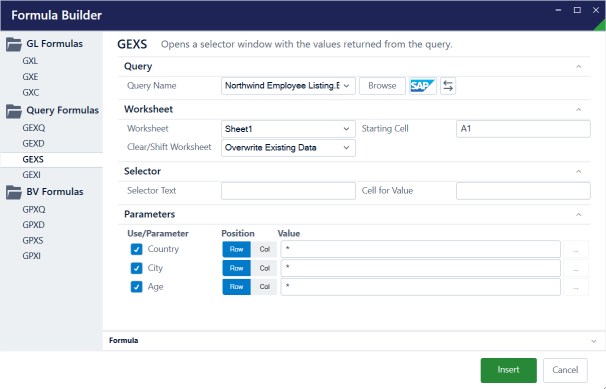Select GEXQ in the formula list
This screenshot has height=389, width=606.
click(34, 128)
